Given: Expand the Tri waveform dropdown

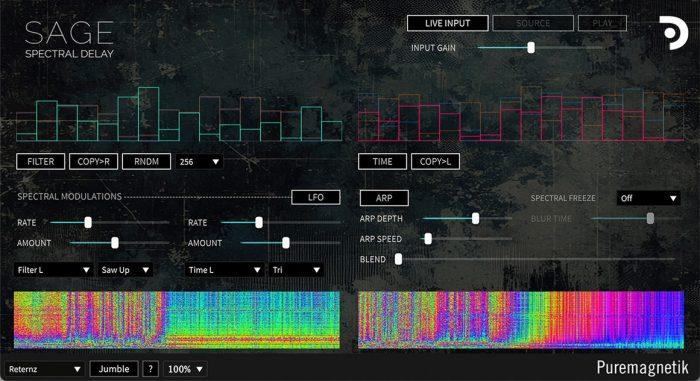Looking at the screenshot, I should point(296,270).
